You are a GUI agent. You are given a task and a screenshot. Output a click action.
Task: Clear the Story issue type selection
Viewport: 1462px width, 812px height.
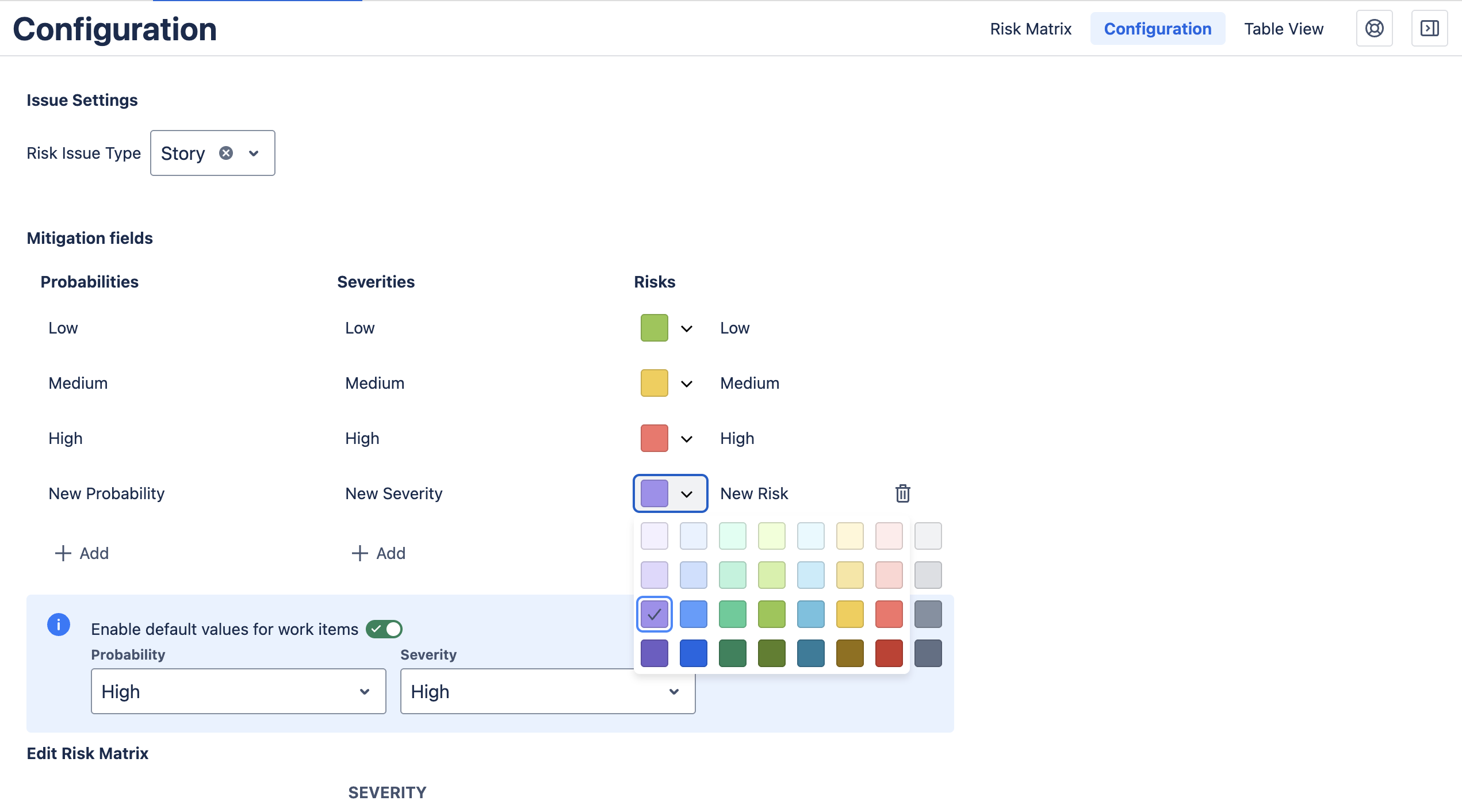tap(226, 153)
